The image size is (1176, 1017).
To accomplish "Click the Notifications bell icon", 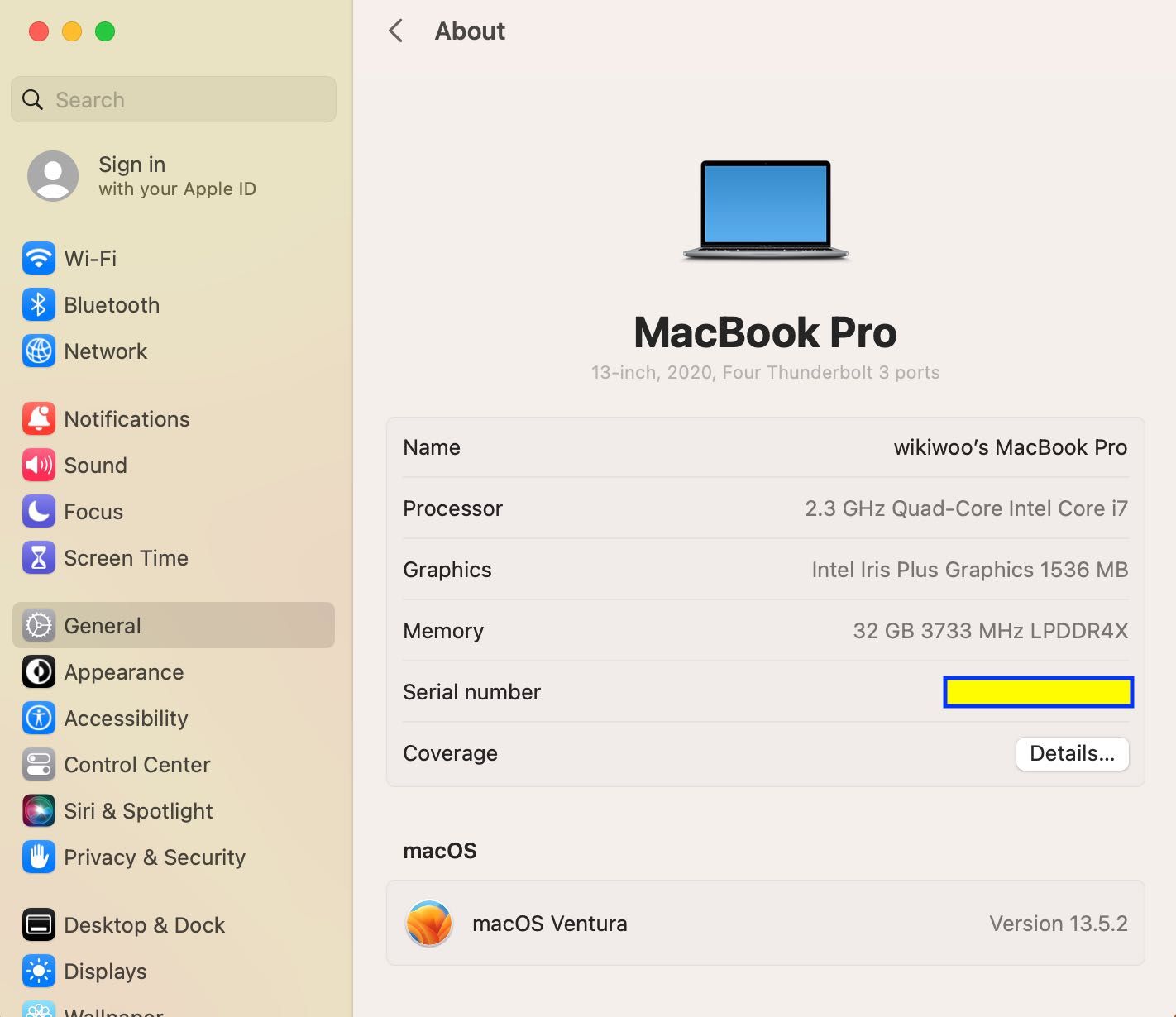I will (39, 419).
